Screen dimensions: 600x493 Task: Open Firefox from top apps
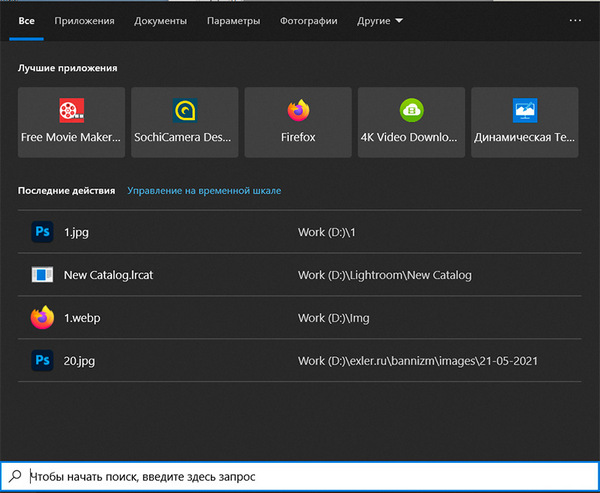tap(298, 122)
